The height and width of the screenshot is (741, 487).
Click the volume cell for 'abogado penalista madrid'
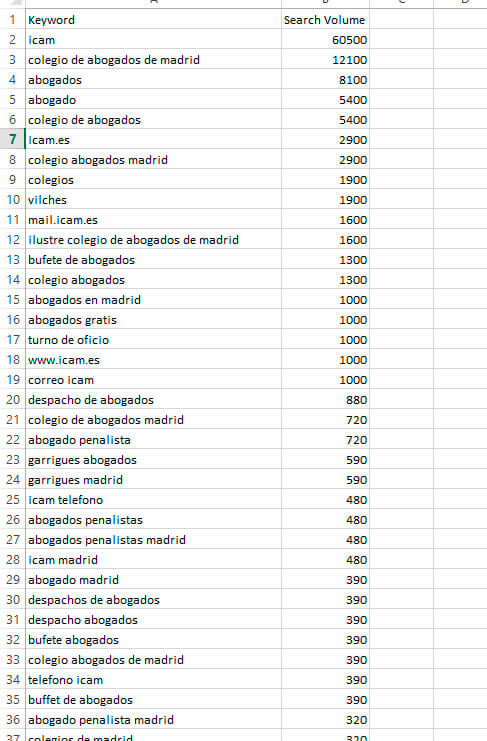(x=325, y=720)
